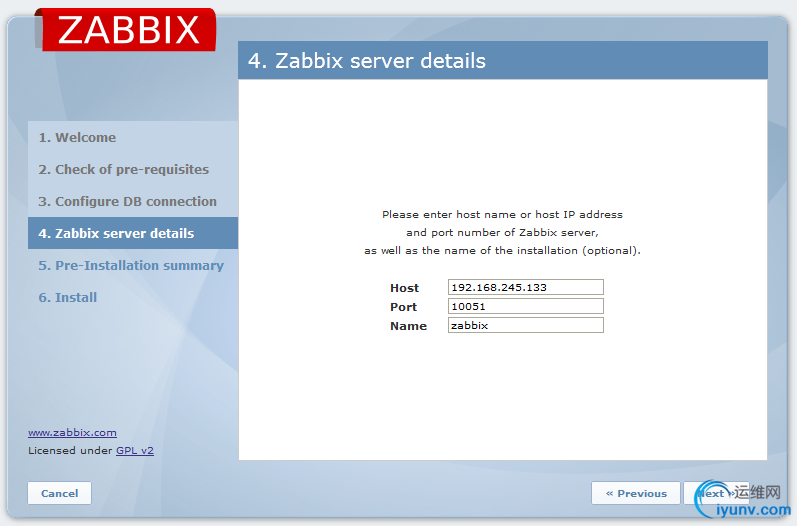The image size is (797, 526).
Task: Select '4. Zabbix server details' step
Action: [133, 233]
